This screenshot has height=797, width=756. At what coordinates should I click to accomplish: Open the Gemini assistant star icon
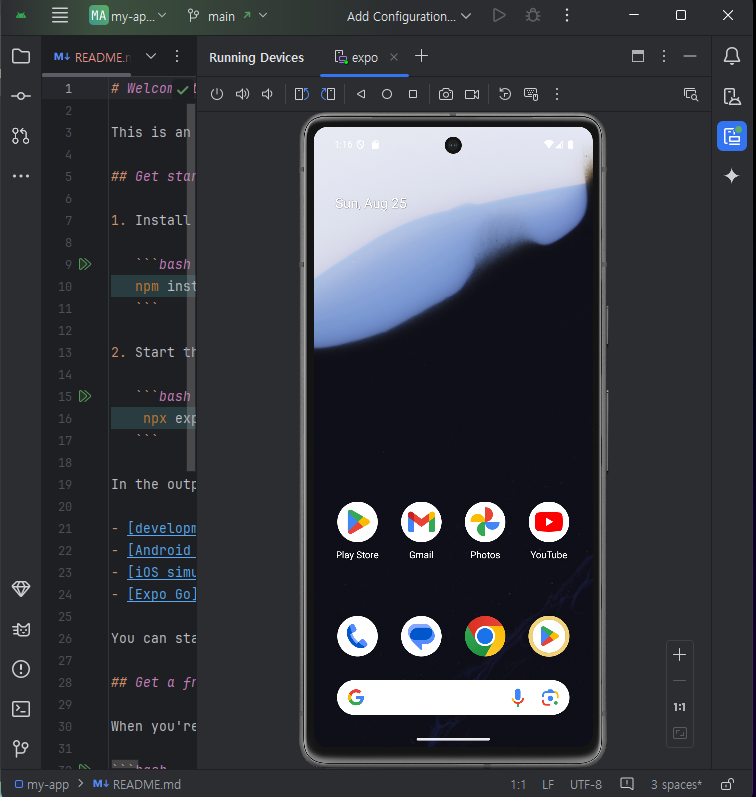point(732,176)
